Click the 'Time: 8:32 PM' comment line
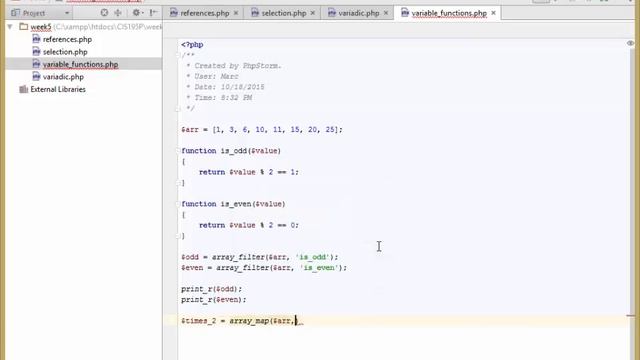This screenshot has width=640, height=360. click(223, 98)
